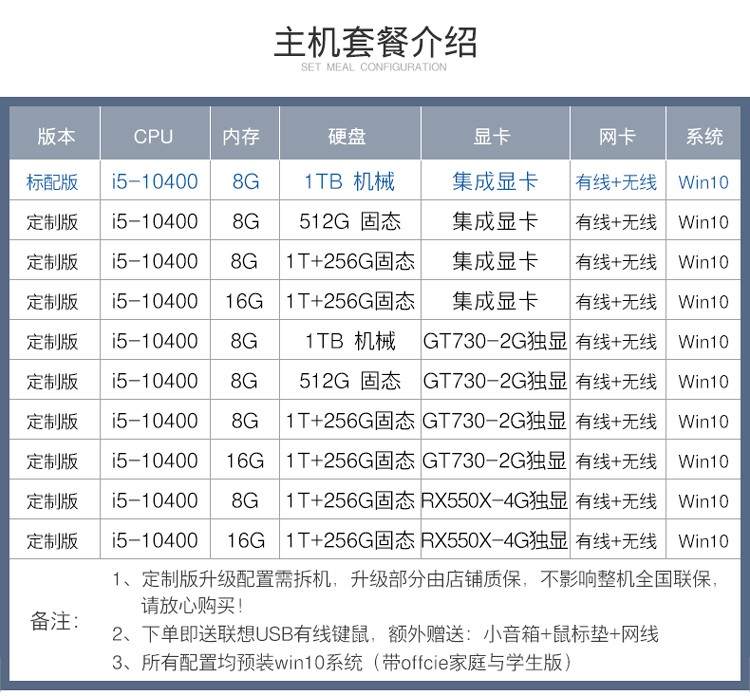Screen dimensions: 750x696
Task: Click 1T+256G固态 in the 16G 集成显卡 row
Action: pos(350,301)
